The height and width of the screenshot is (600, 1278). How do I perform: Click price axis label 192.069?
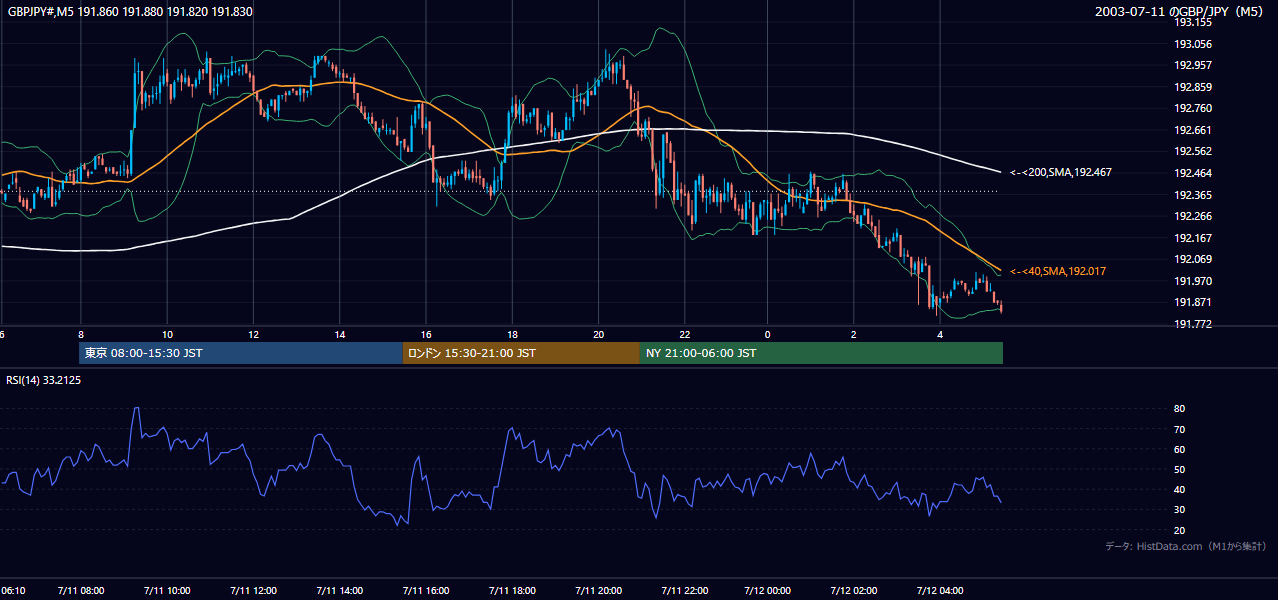[x=1193, y=259]
